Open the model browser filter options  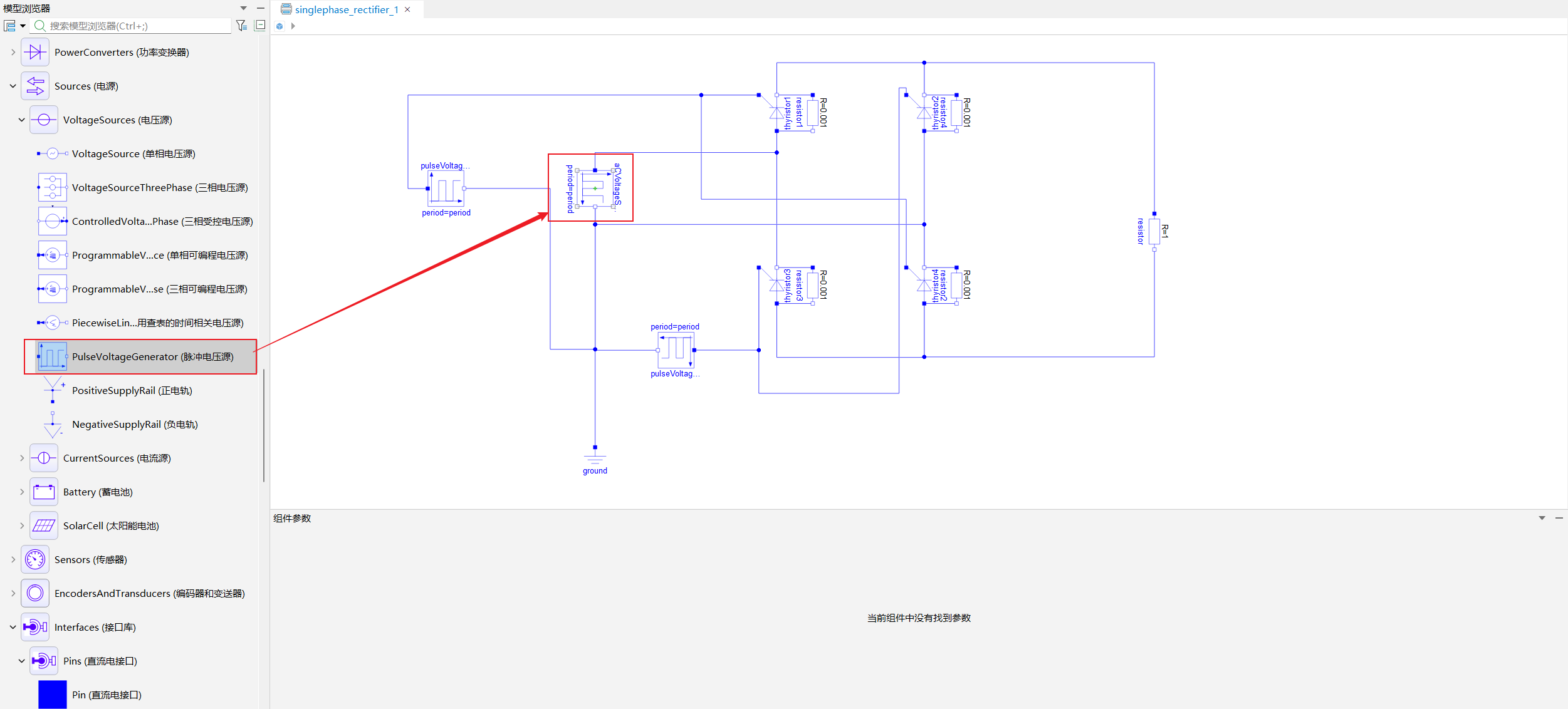(241, 26)
